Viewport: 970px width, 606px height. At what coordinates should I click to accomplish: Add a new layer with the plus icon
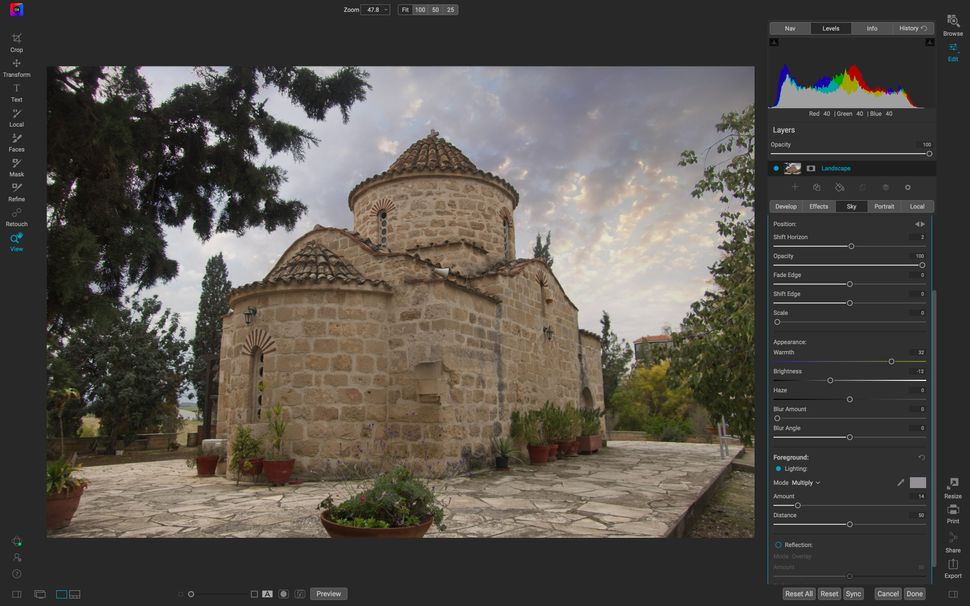[x=795, y=187]
